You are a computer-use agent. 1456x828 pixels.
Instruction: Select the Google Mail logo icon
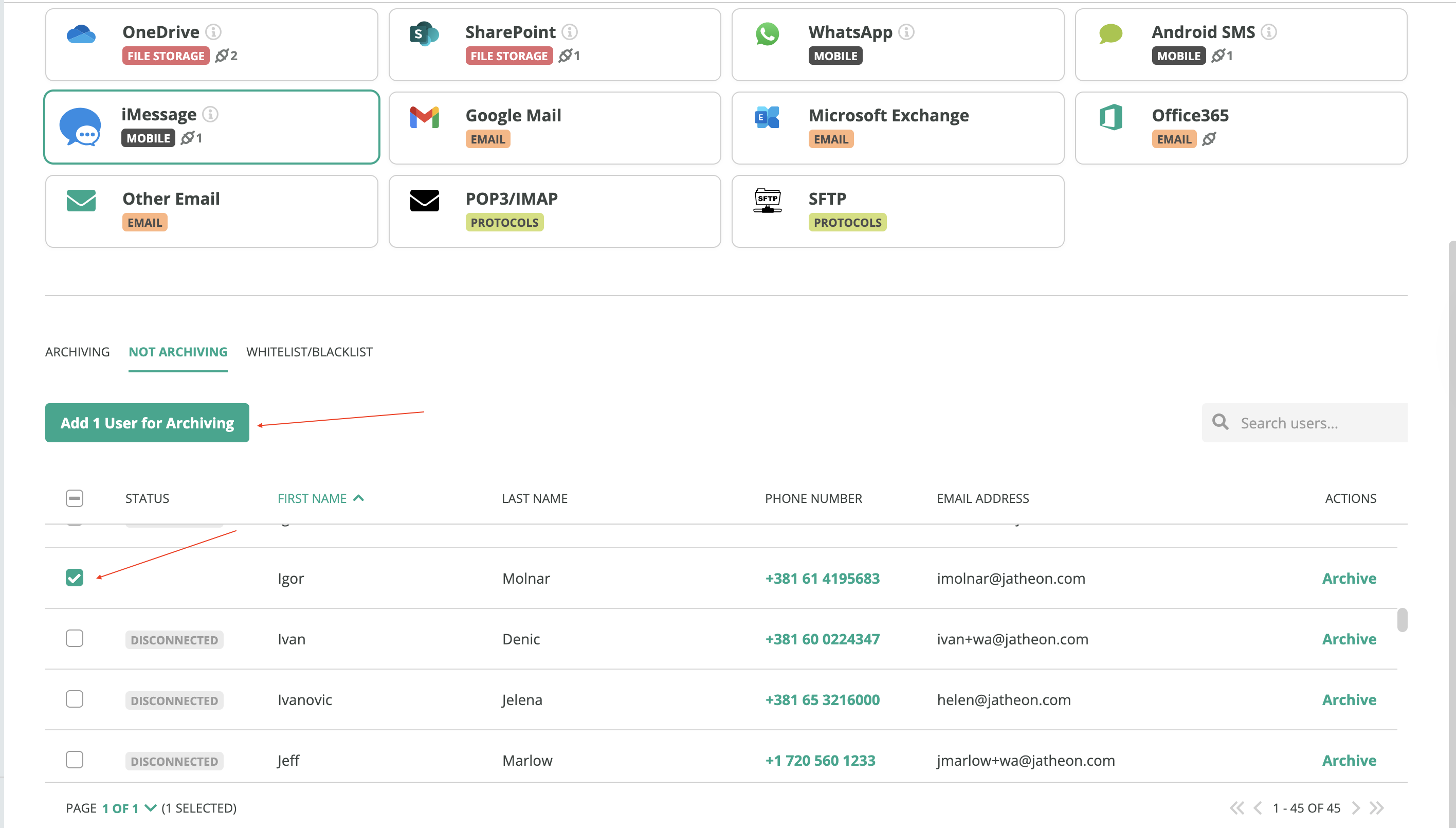coord(424,117)
